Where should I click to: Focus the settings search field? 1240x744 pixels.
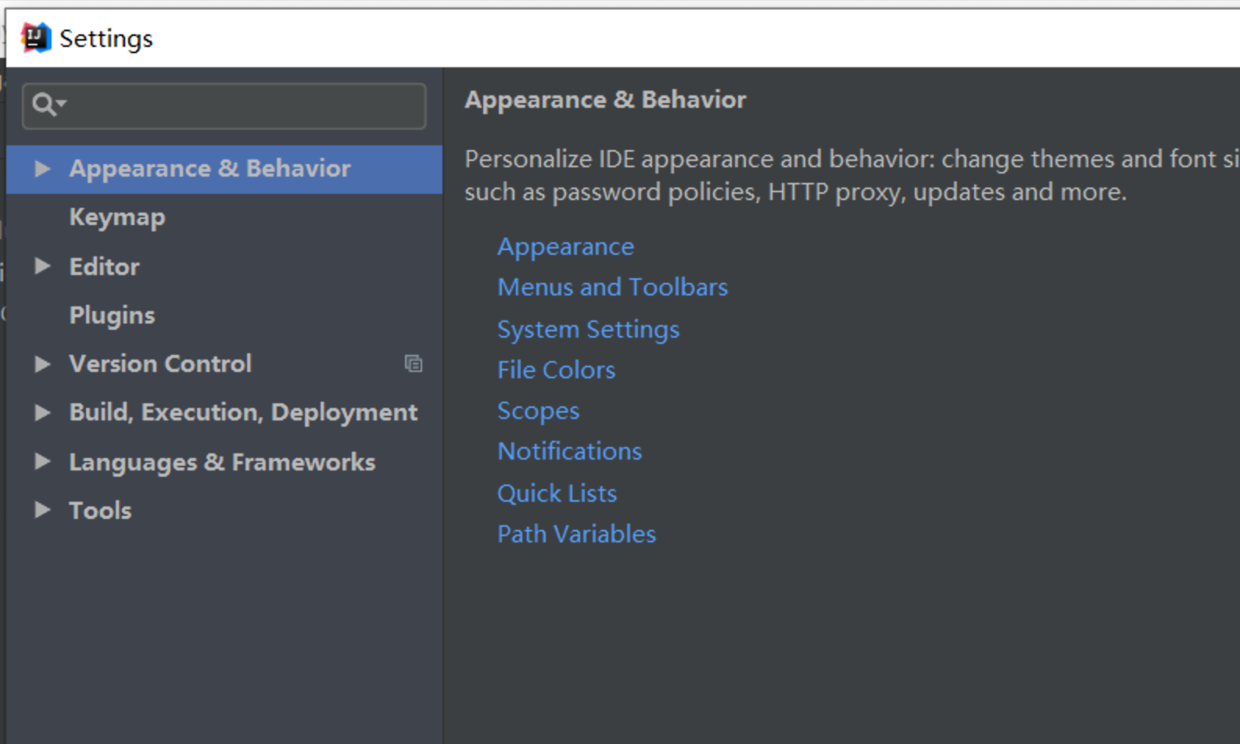(x=240, y=105)
